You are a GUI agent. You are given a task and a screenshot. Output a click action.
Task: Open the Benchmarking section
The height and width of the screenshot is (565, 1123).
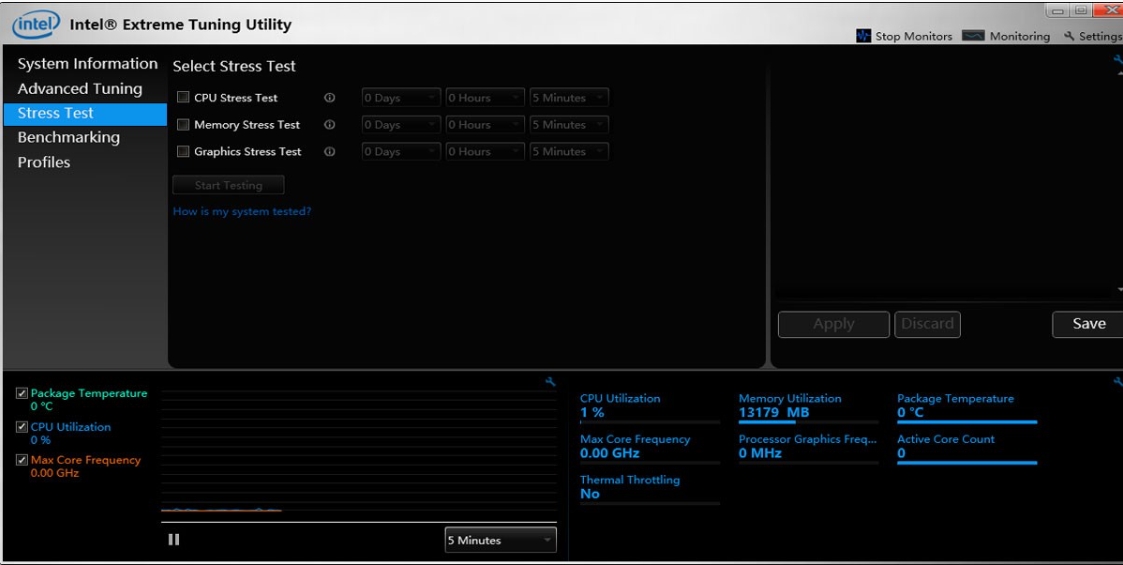coord(68,138)
